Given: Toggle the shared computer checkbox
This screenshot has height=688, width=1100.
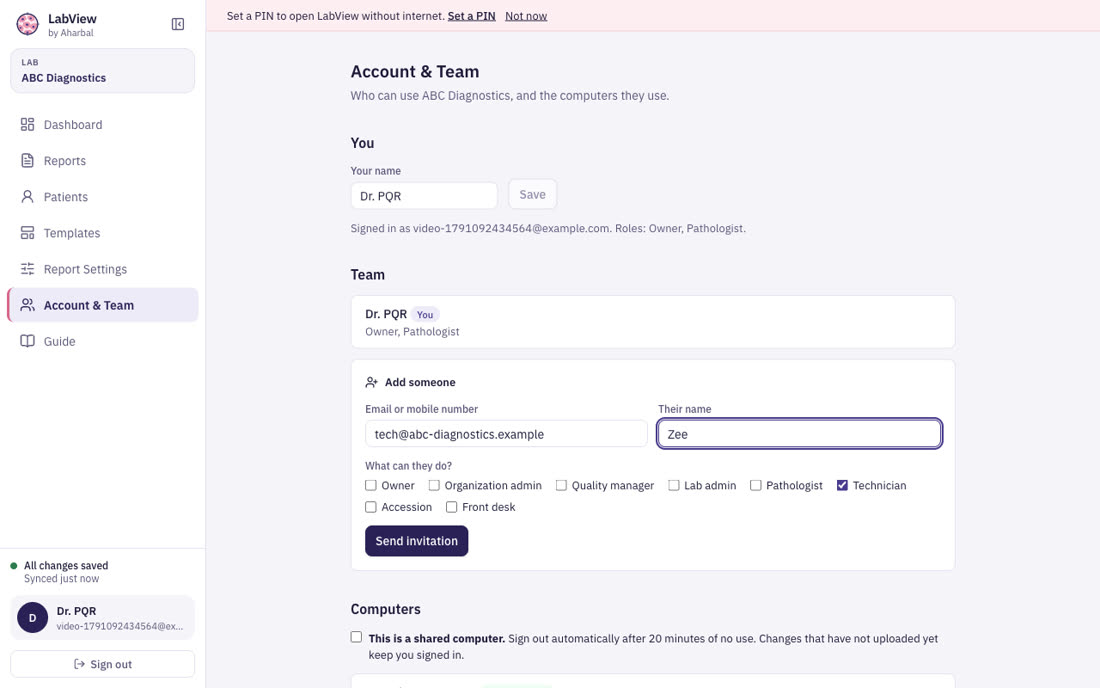Looking at the screenshot, I should (356, 638).
